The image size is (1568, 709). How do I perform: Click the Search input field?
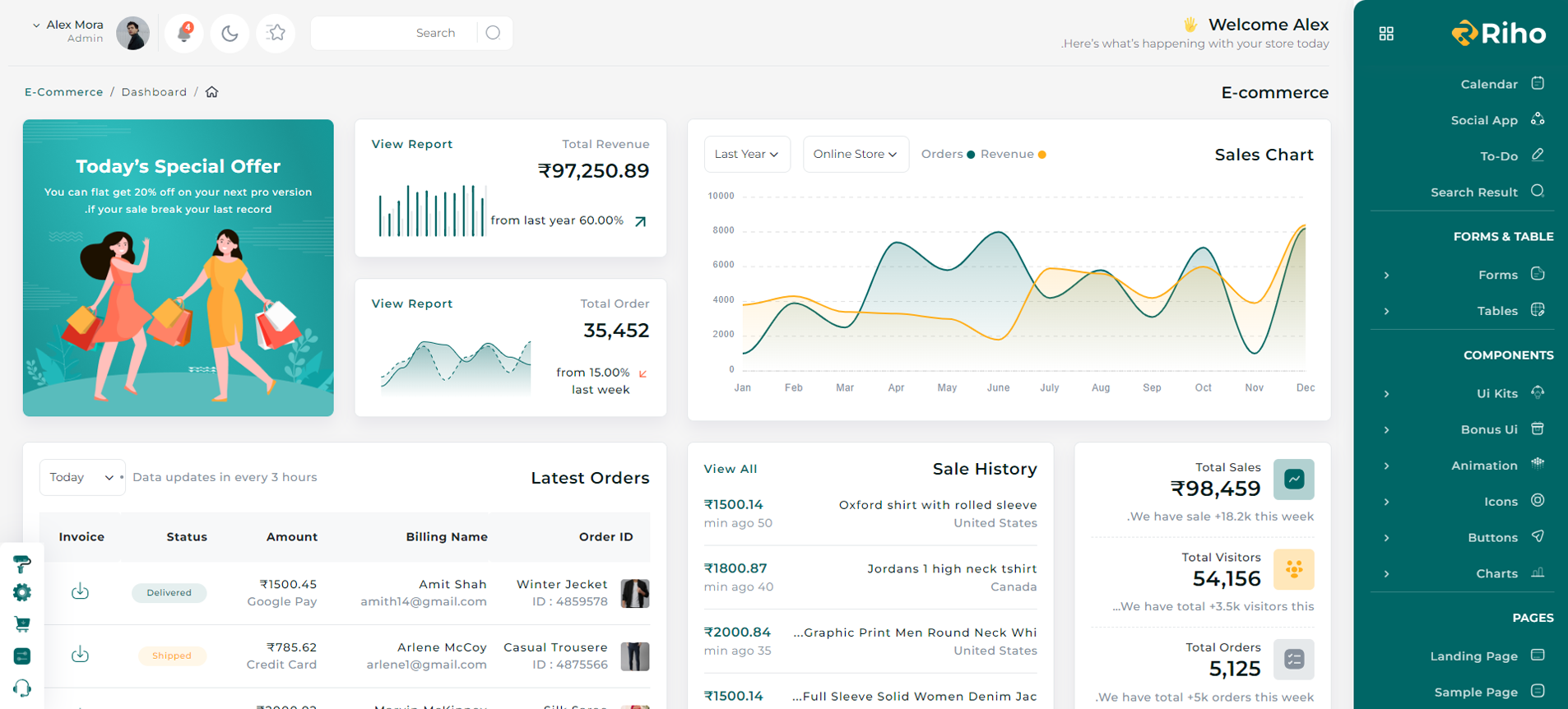click(x=395, y=33)
